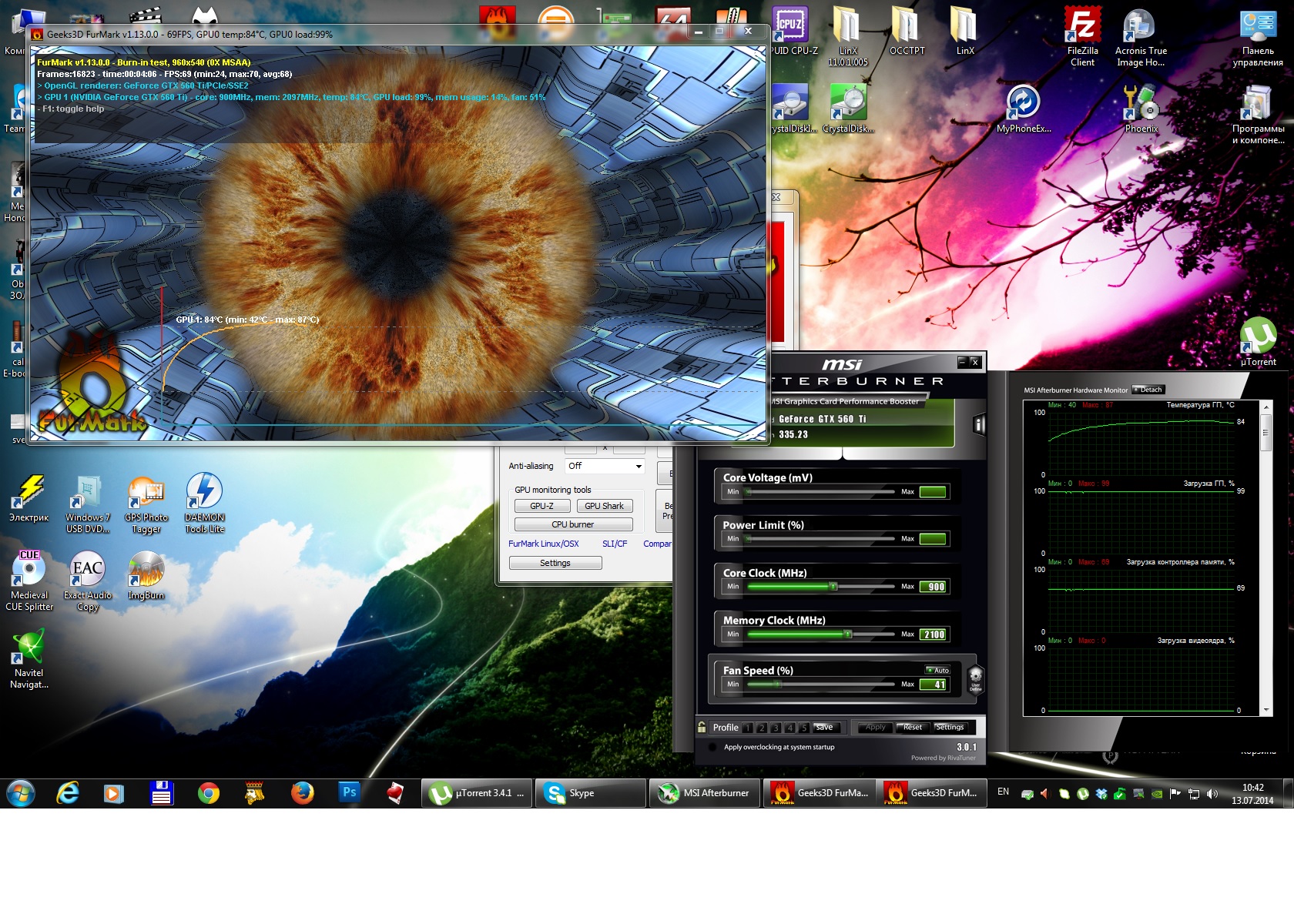Viewport: 1294px width, 924px height.
Task: Launch Google Chrome from the taskbar
Action: pyautogui.click(x=208, y=793)
